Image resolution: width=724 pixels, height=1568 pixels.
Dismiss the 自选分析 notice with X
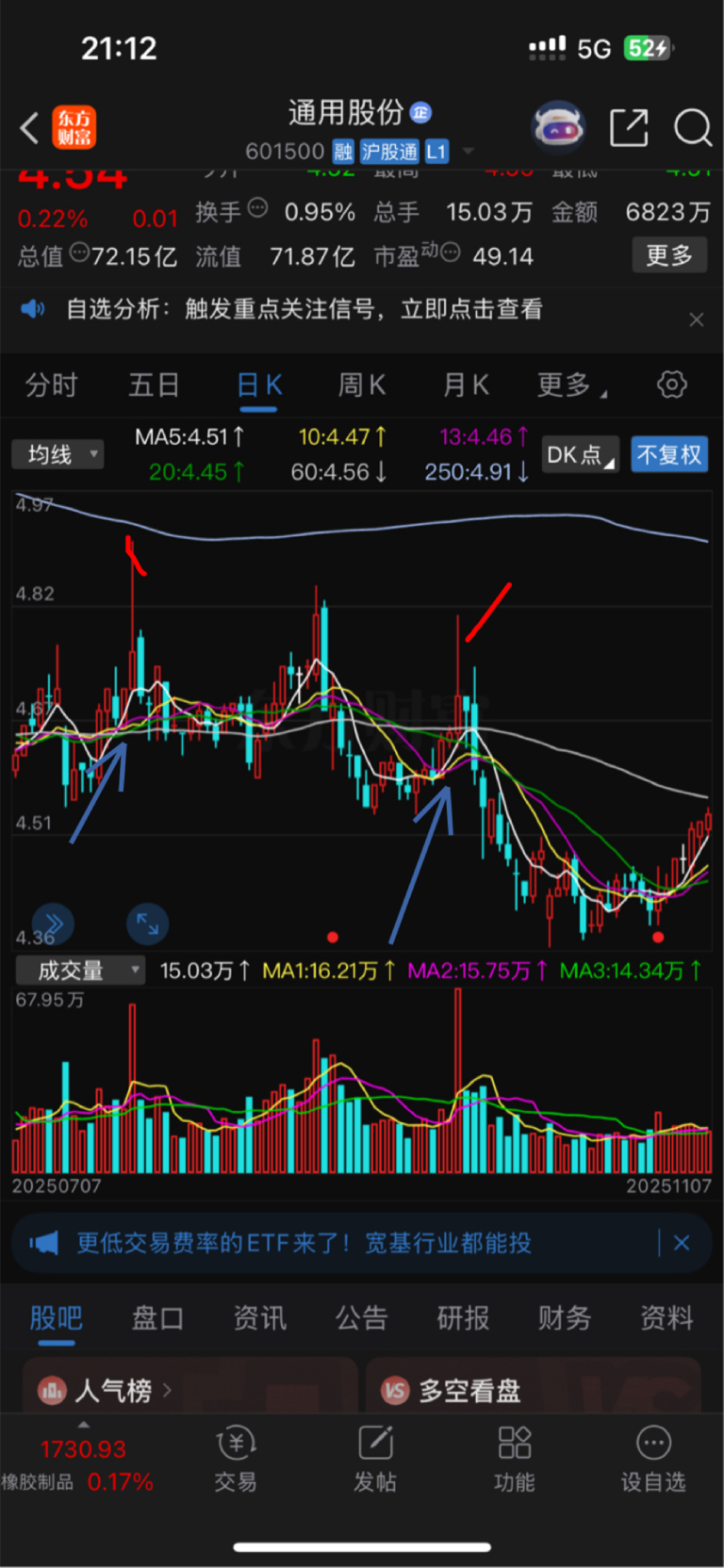coord(697,320)
